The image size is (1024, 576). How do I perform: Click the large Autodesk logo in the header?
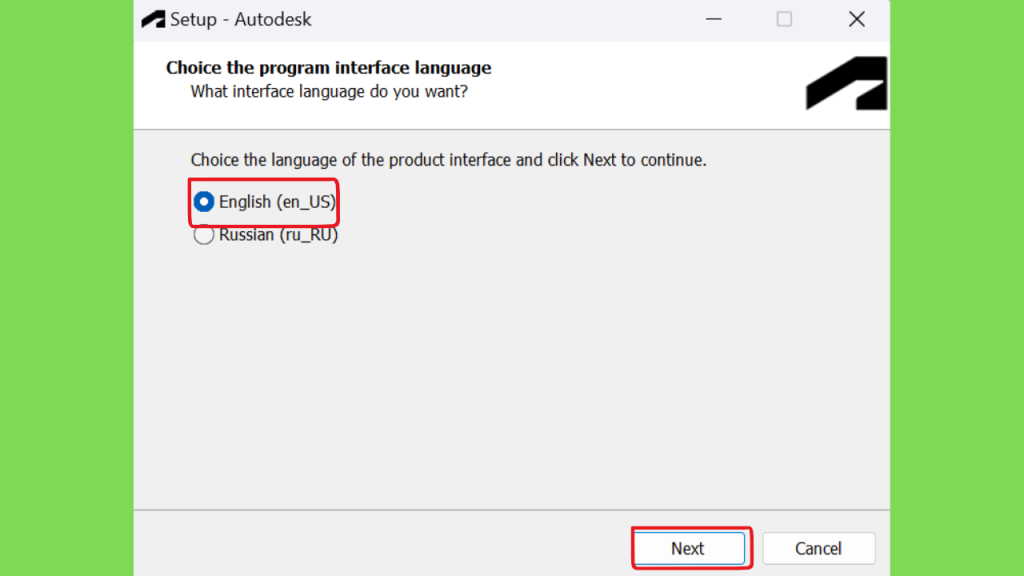click(x=846, y=83)
